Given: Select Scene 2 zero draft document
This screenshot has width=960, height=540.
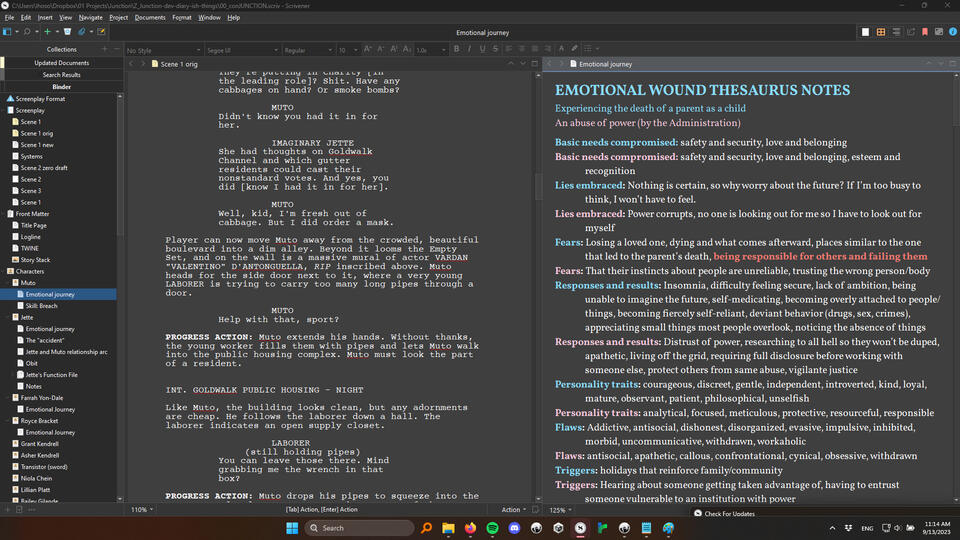Looking at the screenshot, I should click(x=44, y=168).
